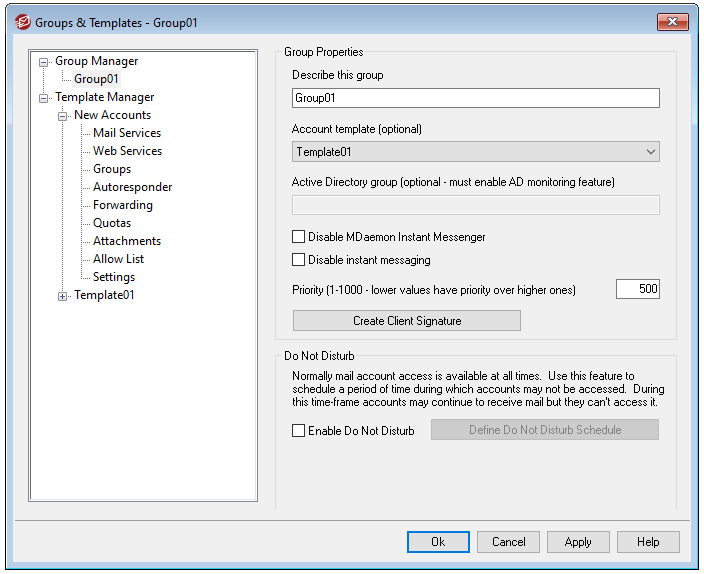Collapse the Template Manager tree node
This screenshot has height=574, width=704.
point(44,98)
